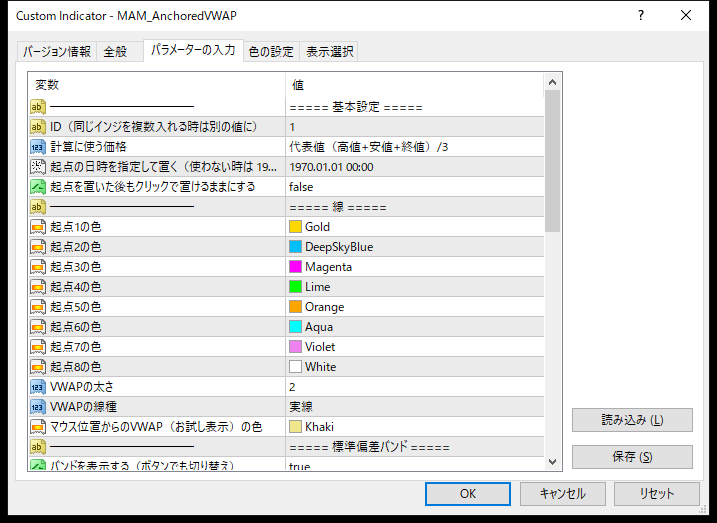The height and width of the screenshot is (523, 717).
Task: Click the color-type icon for 起点3の色
Action: 38,267
